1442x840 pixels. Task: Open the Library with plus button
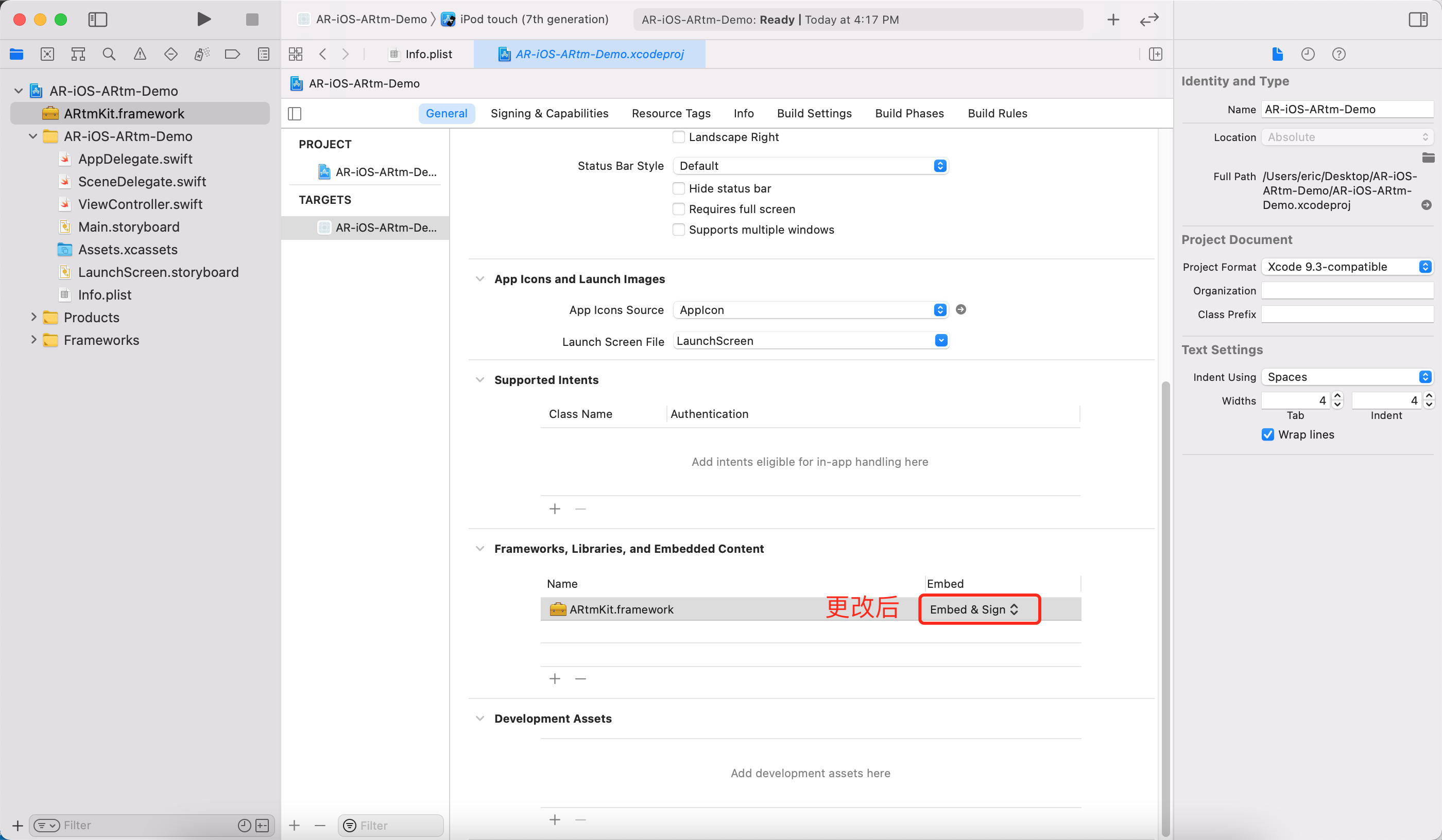[x=1113, y=20]
